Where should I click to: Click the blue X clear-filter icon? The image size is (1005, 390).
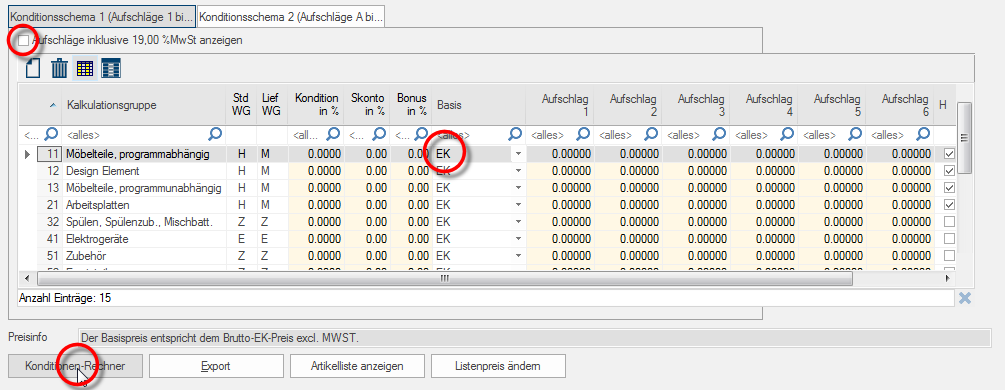(965, 298)
